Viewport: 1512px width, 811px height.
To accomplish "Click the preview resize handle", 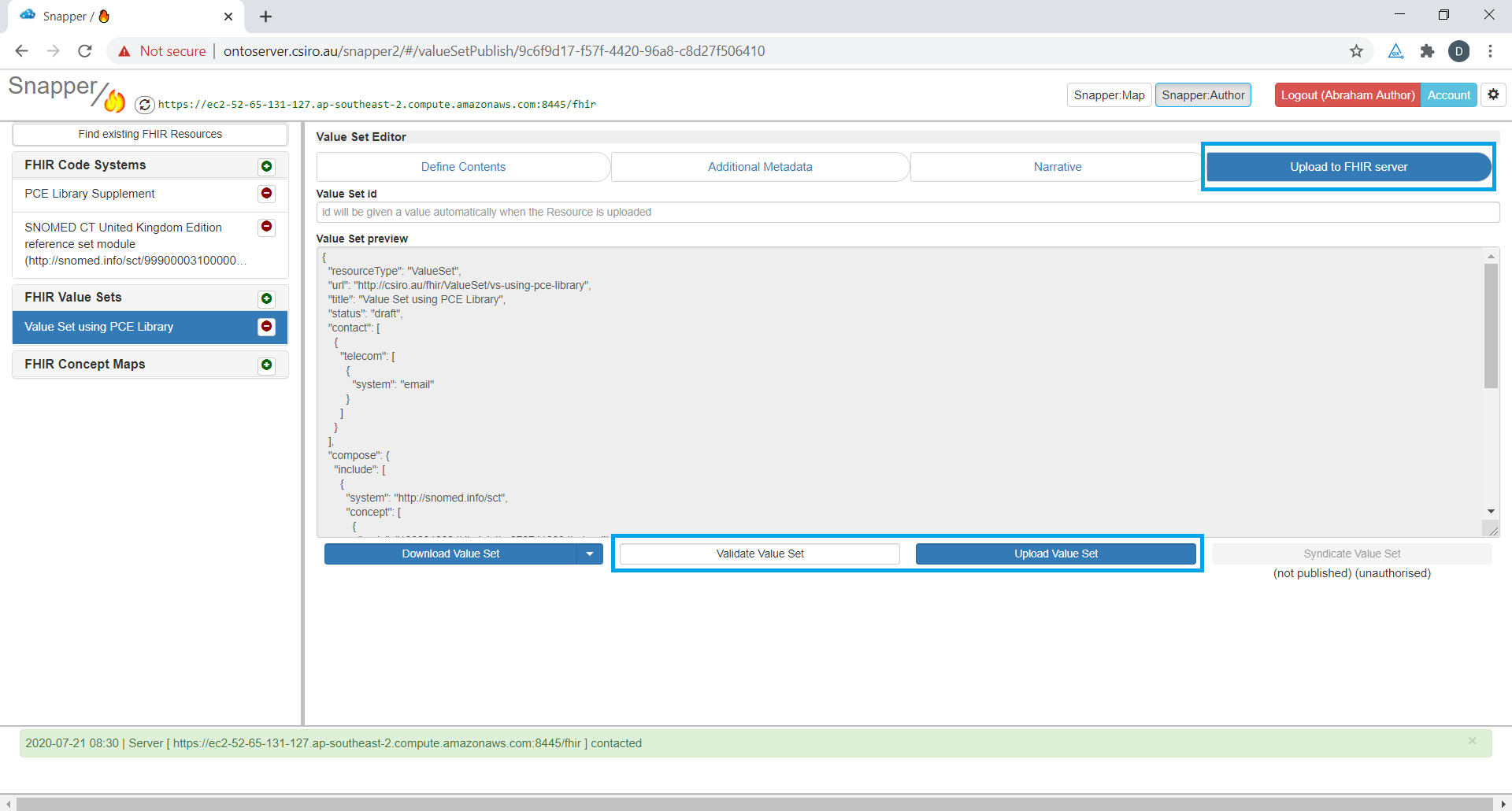I will point(1491,529).
